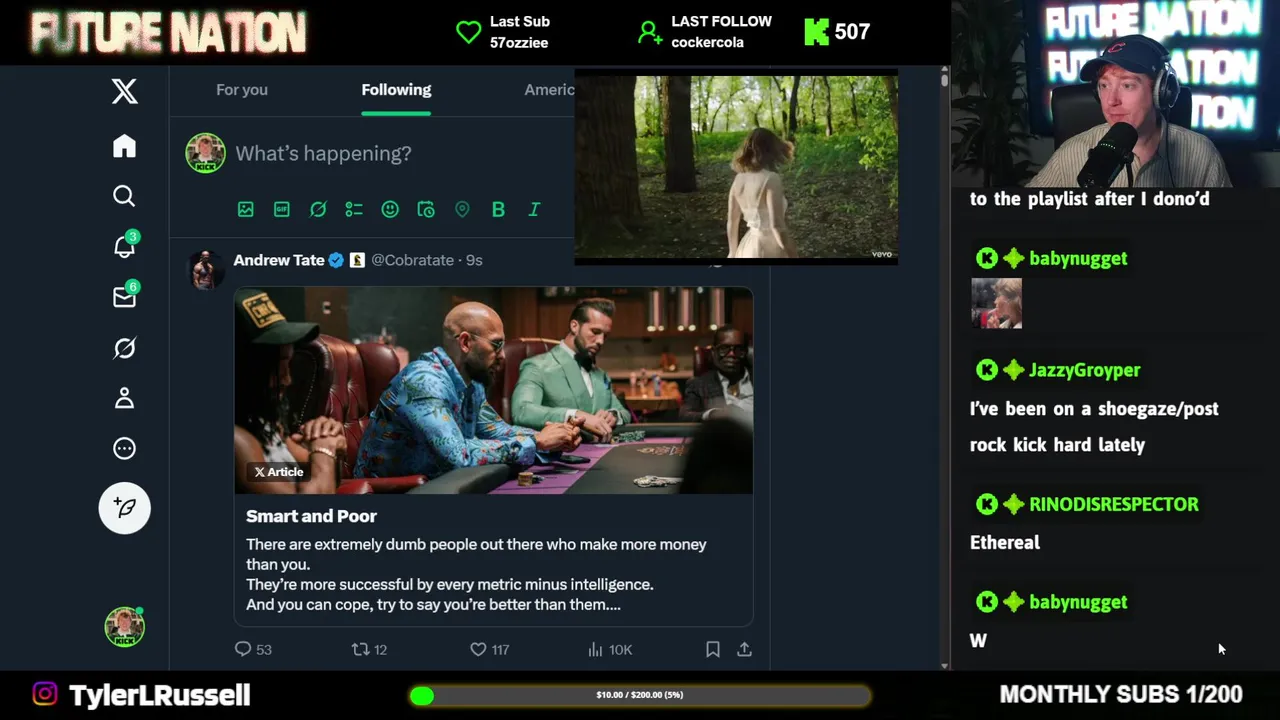Click the X Article badge on image
The width and height of the screenshot is (1280, 720).
click(x=279, y=472)
